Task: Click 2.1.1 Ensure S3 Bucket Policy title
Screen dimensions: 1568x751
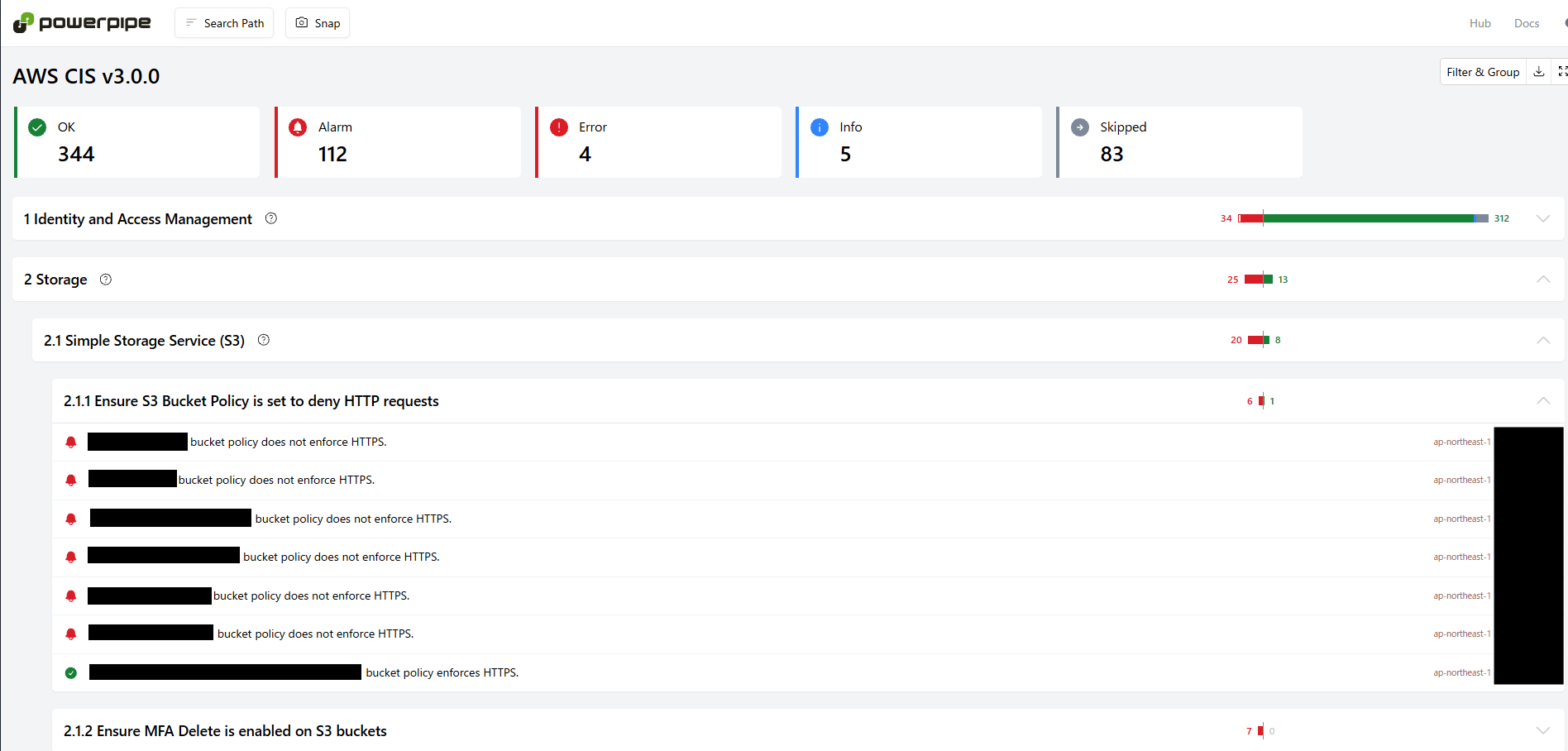Action: point(251,401)
